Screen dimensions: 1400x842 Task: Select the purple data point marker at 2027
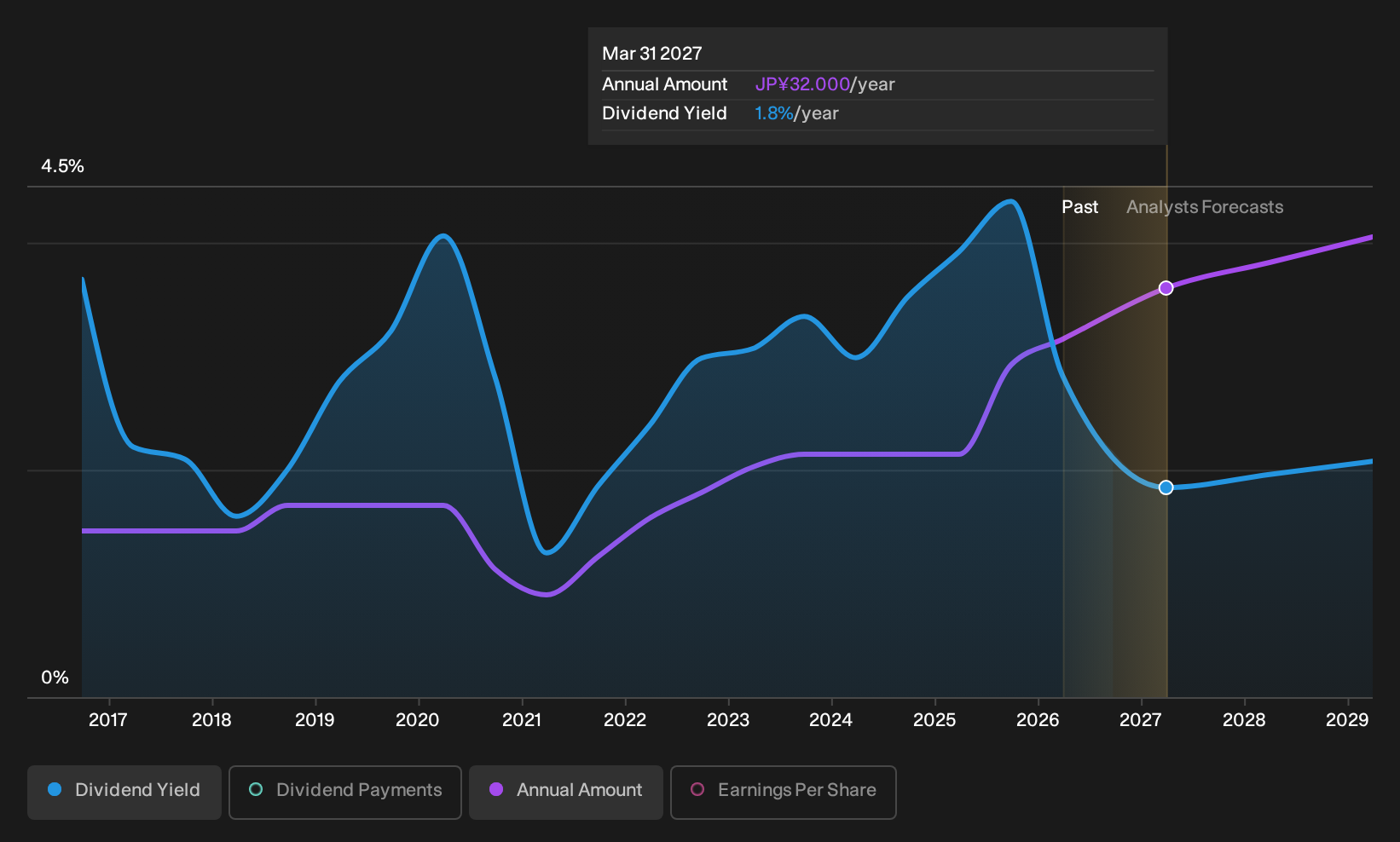click(x=1166, y=288)
